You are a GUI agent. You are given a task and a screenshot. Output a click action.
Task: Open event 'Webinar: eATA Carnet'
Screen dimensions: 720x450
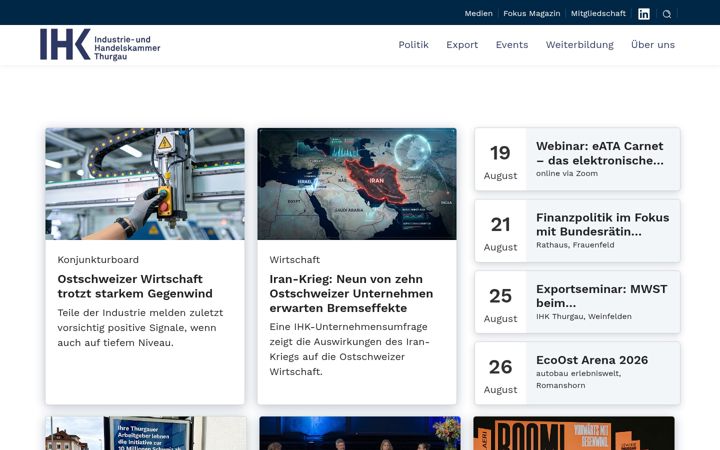point(600,153)
